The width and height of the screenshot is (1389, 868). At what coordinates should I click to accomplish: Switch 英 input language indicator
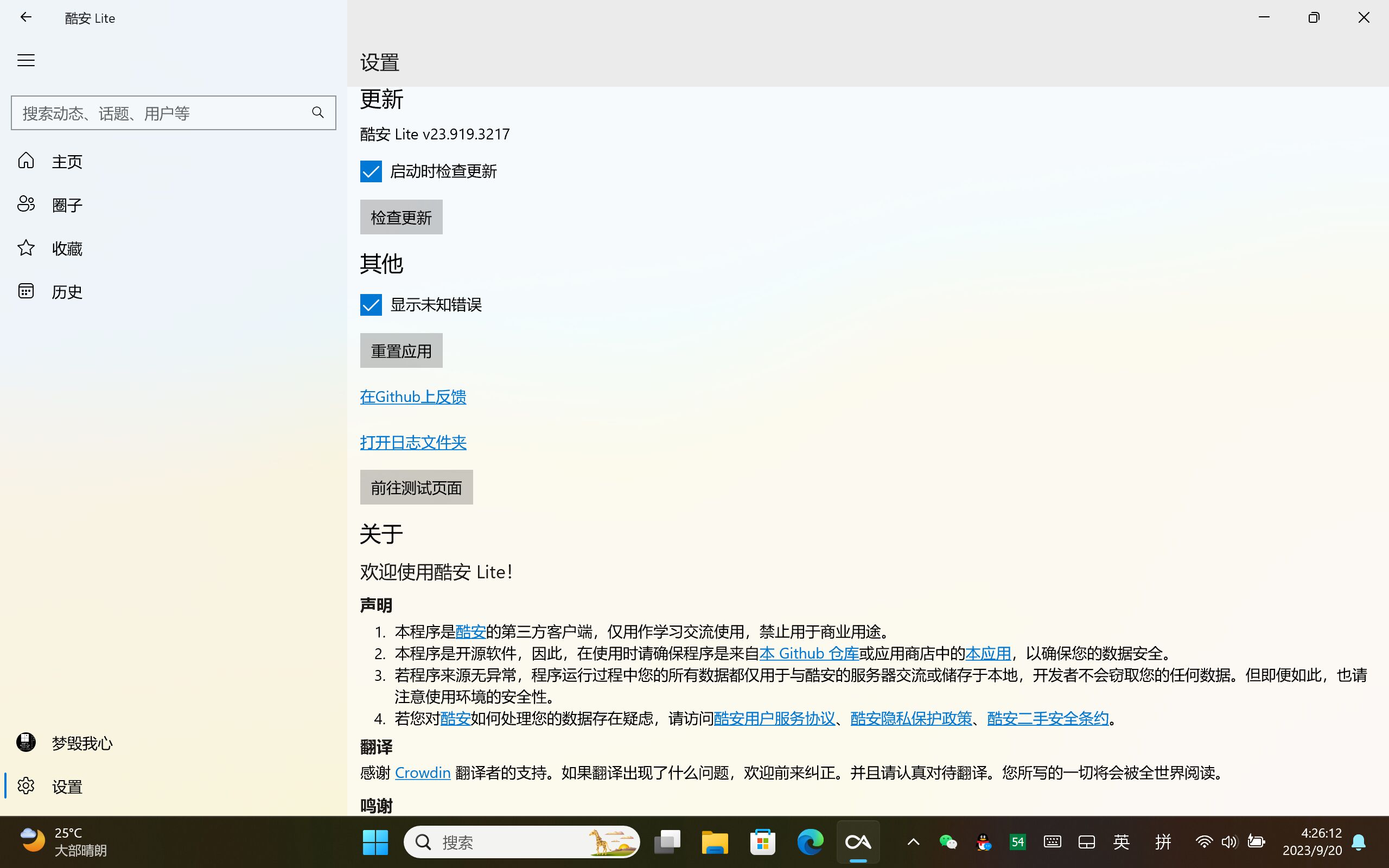point(1122,841)
